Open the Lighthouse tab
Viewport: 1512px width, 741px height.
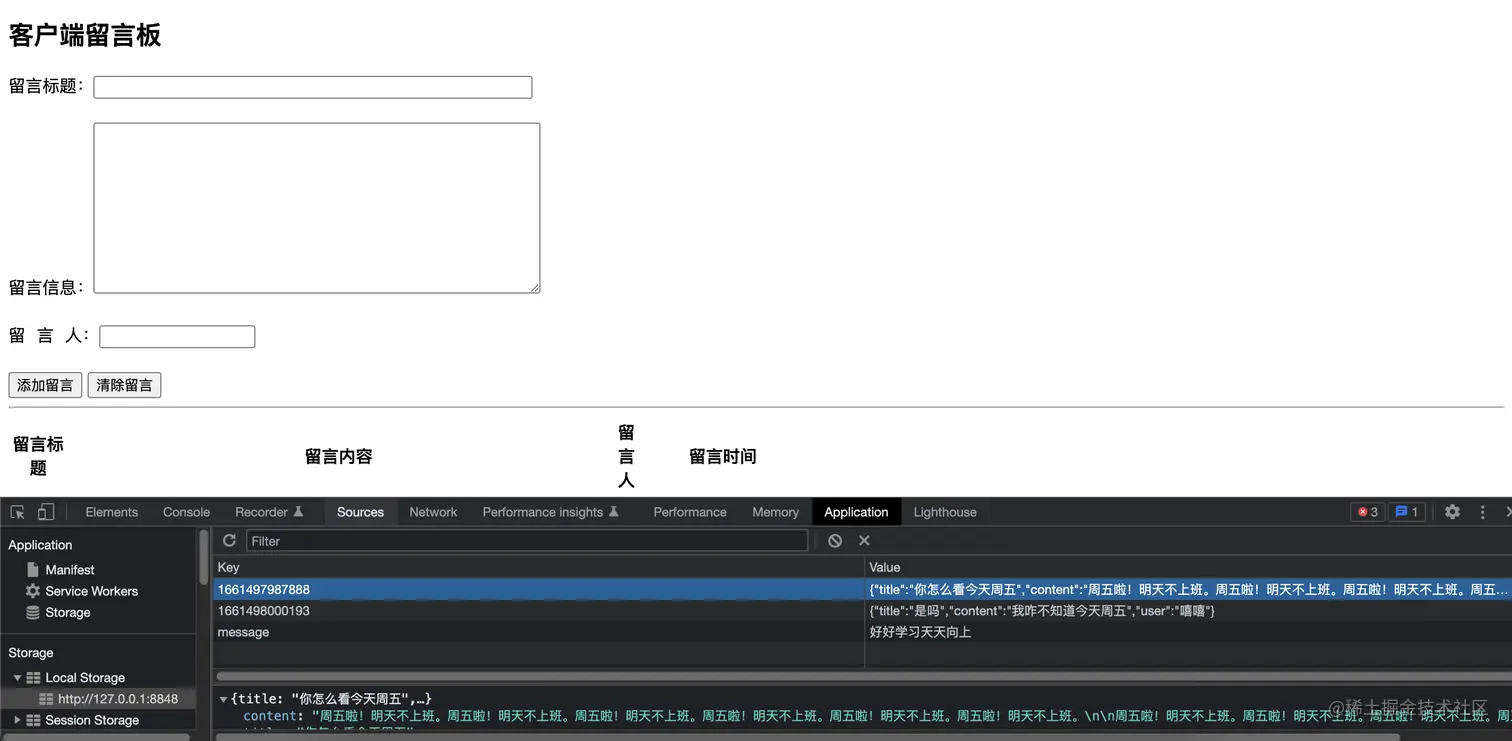point(945,512)
